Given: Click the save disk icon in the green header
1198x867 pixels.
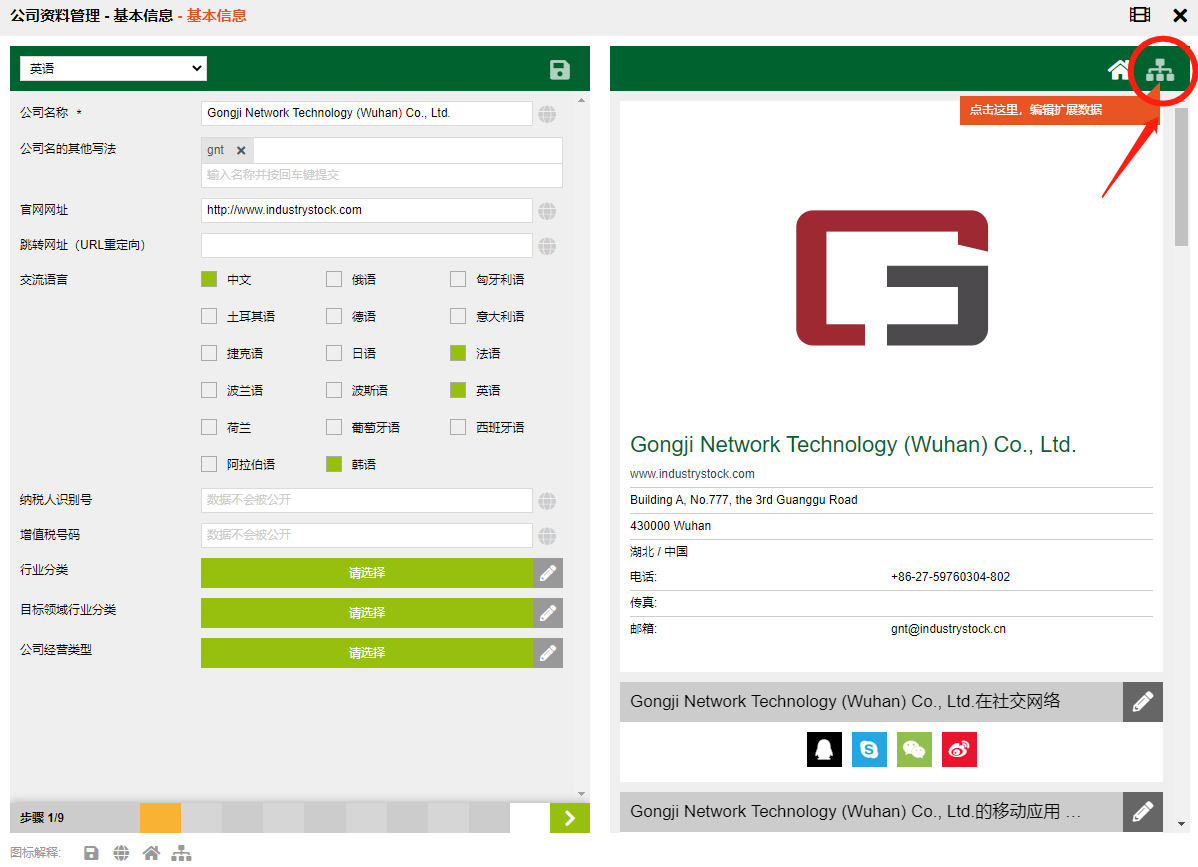Looking at the screenshot, I should tap(560, 69).
